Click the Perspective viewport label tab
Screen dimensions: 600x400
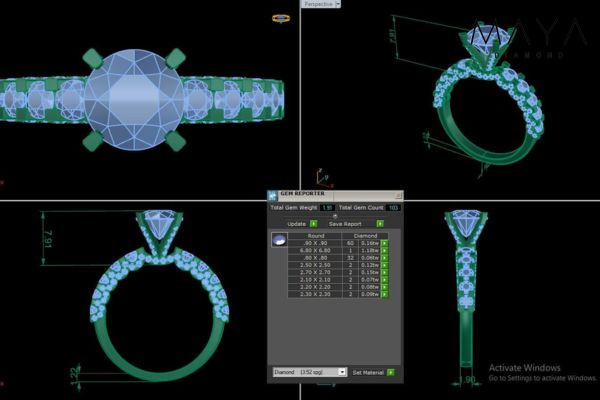317,4
